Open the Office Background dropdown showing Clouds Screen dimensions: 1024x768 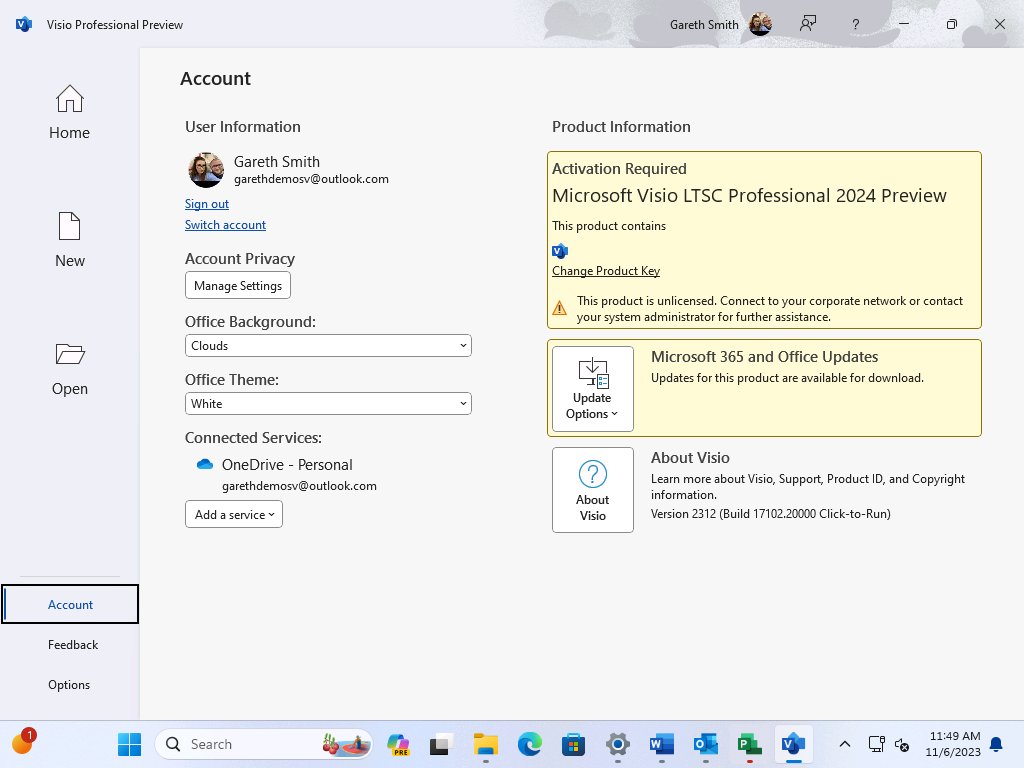tap(328, 345)
